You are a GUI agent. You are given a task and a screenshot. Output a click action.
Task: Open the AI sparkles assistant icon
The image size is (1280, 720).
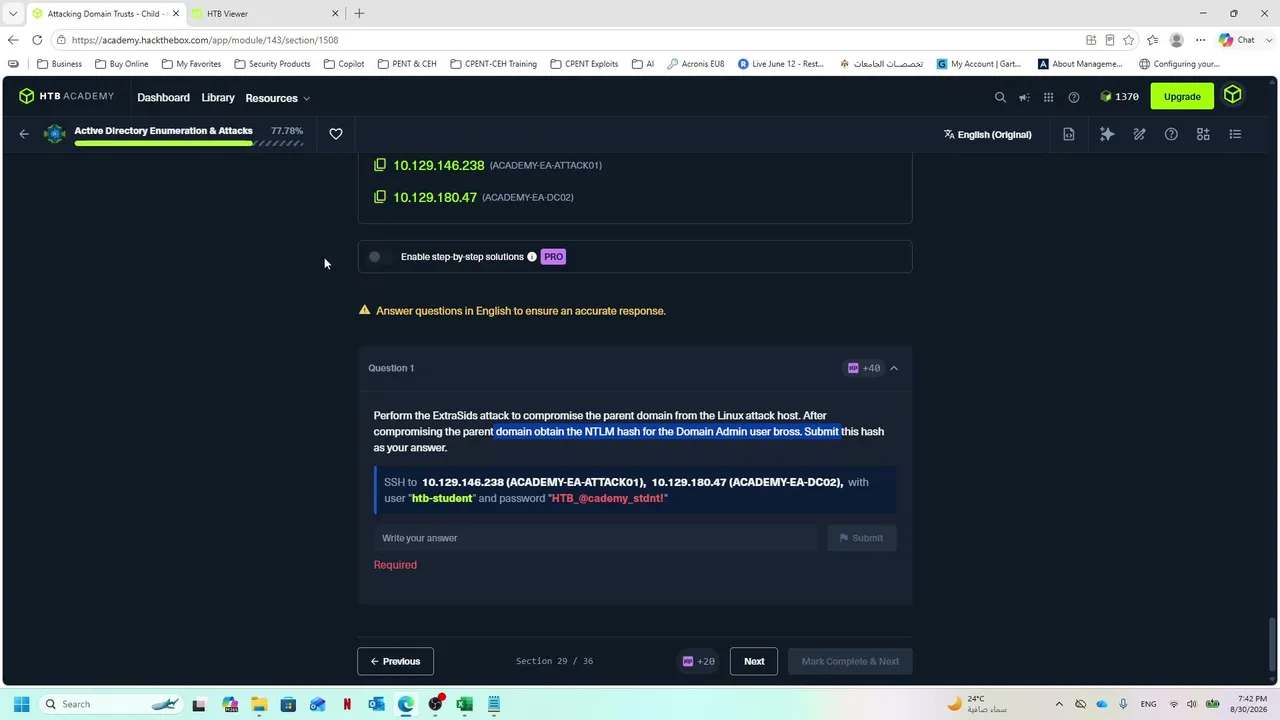(x=1107, y=134)
